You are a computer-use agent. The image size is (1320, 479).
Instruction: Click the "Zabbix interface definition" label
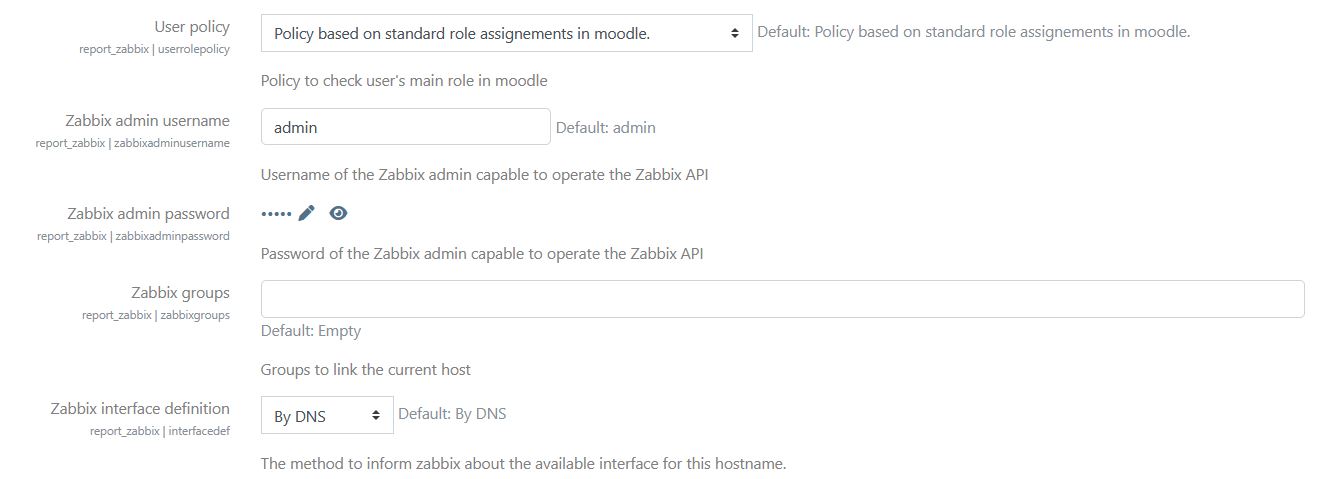140,409
